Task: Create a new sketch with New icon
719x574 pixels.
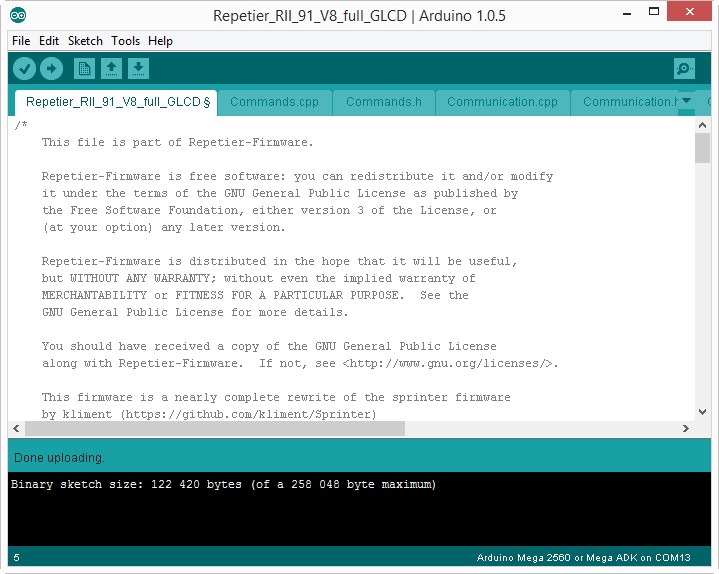Action: pyautogui.click(x=85, y=69)
